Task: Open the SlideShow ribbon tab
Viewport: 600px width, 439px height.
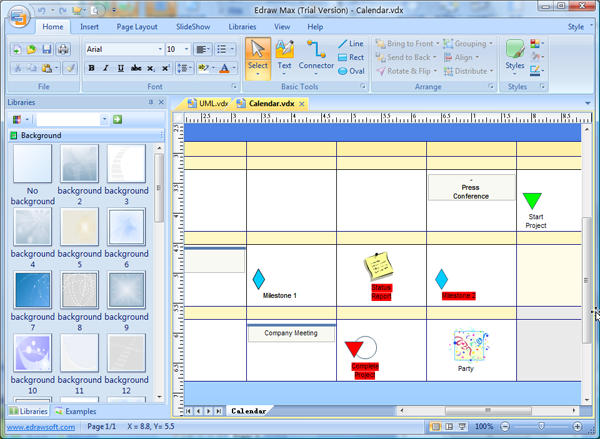Action: point(193,27)
